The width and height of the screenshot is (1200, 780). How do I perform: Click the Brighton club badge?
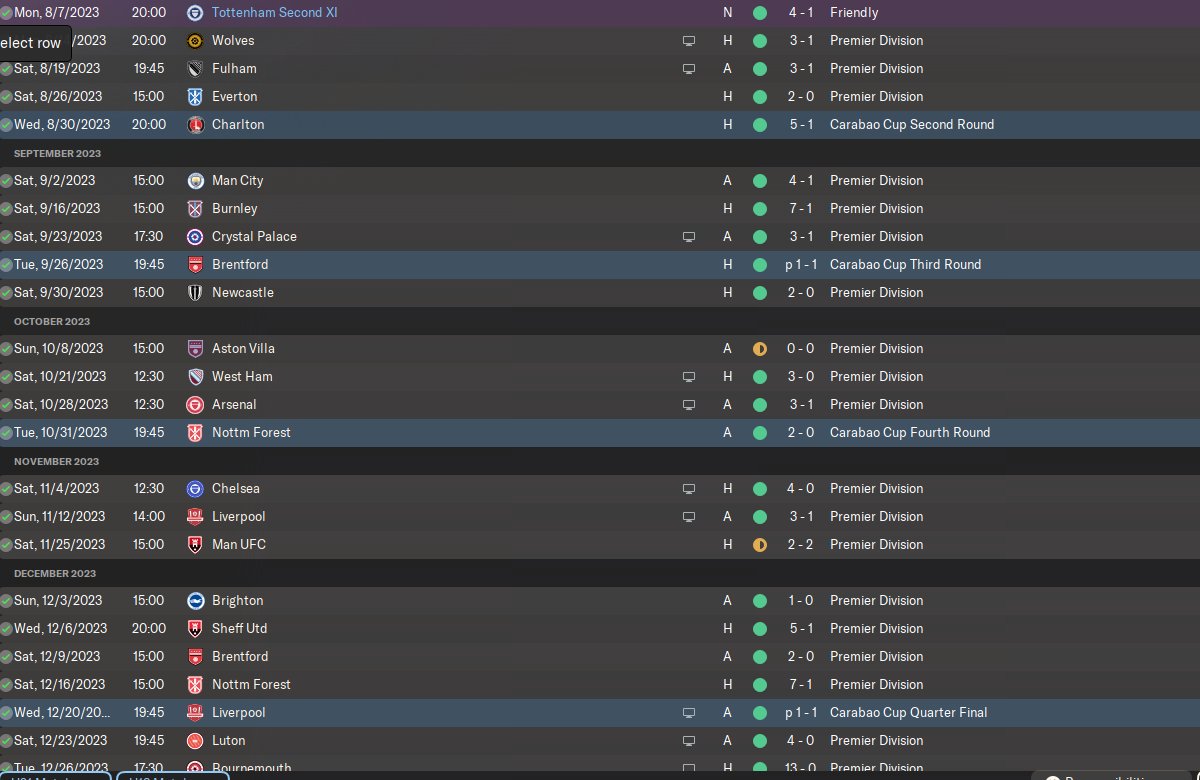coord(195,601)
